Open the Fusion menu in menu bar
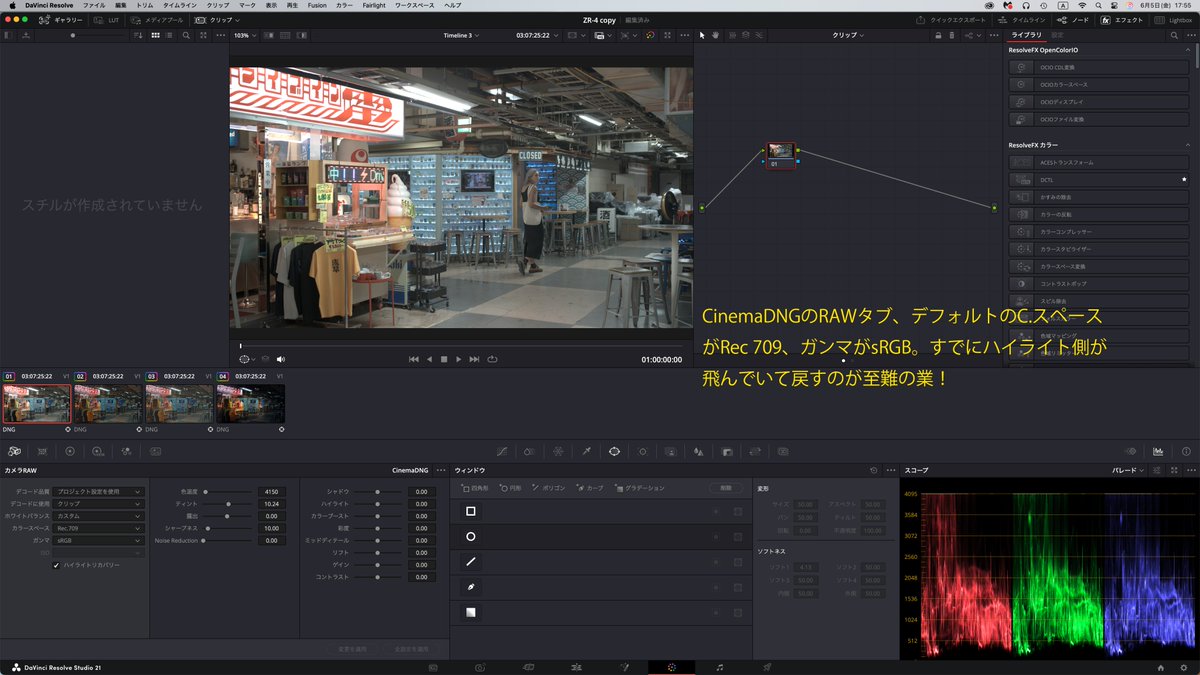The height and width of the screenshot is (675, 1200). 317,5
